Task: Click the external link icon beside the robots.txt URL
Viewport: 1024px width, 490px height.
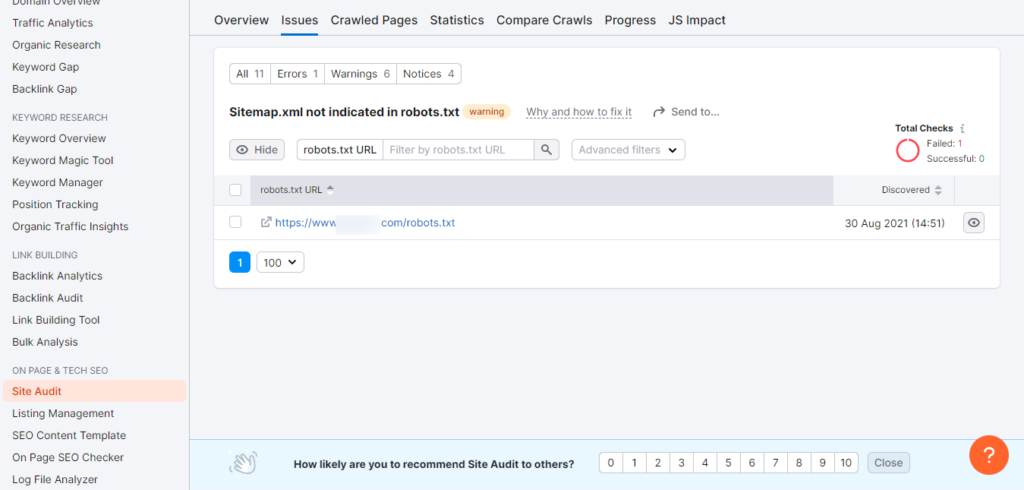Action: [266, 222]
